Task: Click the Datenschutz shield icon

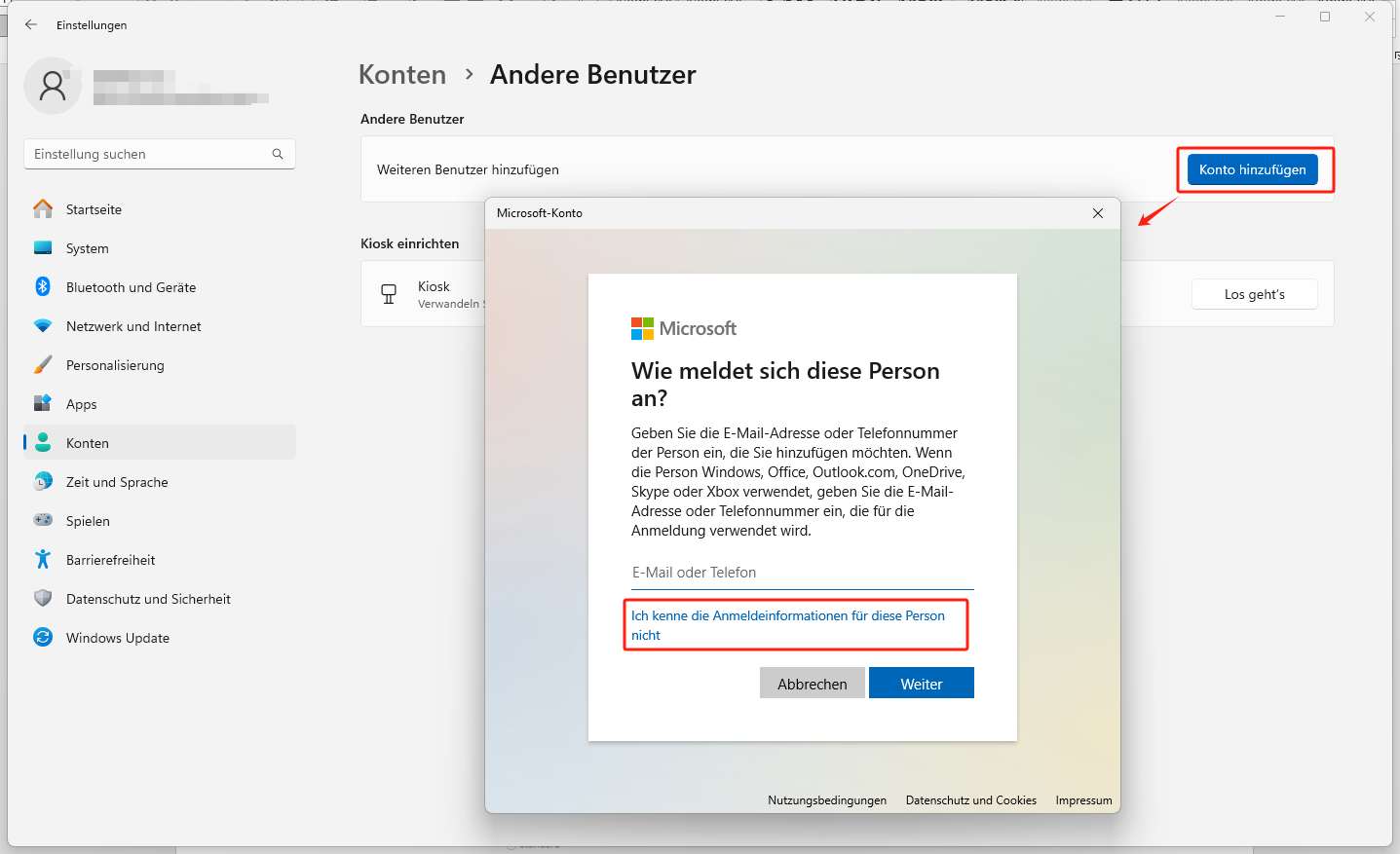Action: pos(43,598)
